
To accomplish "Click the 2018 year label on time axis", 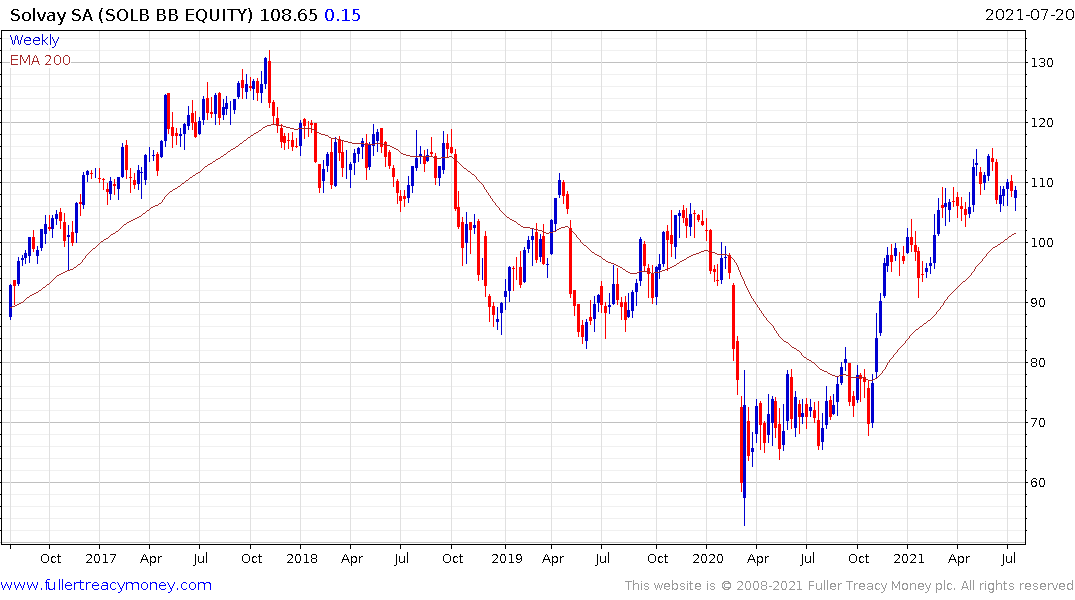I will coord(302,558).
